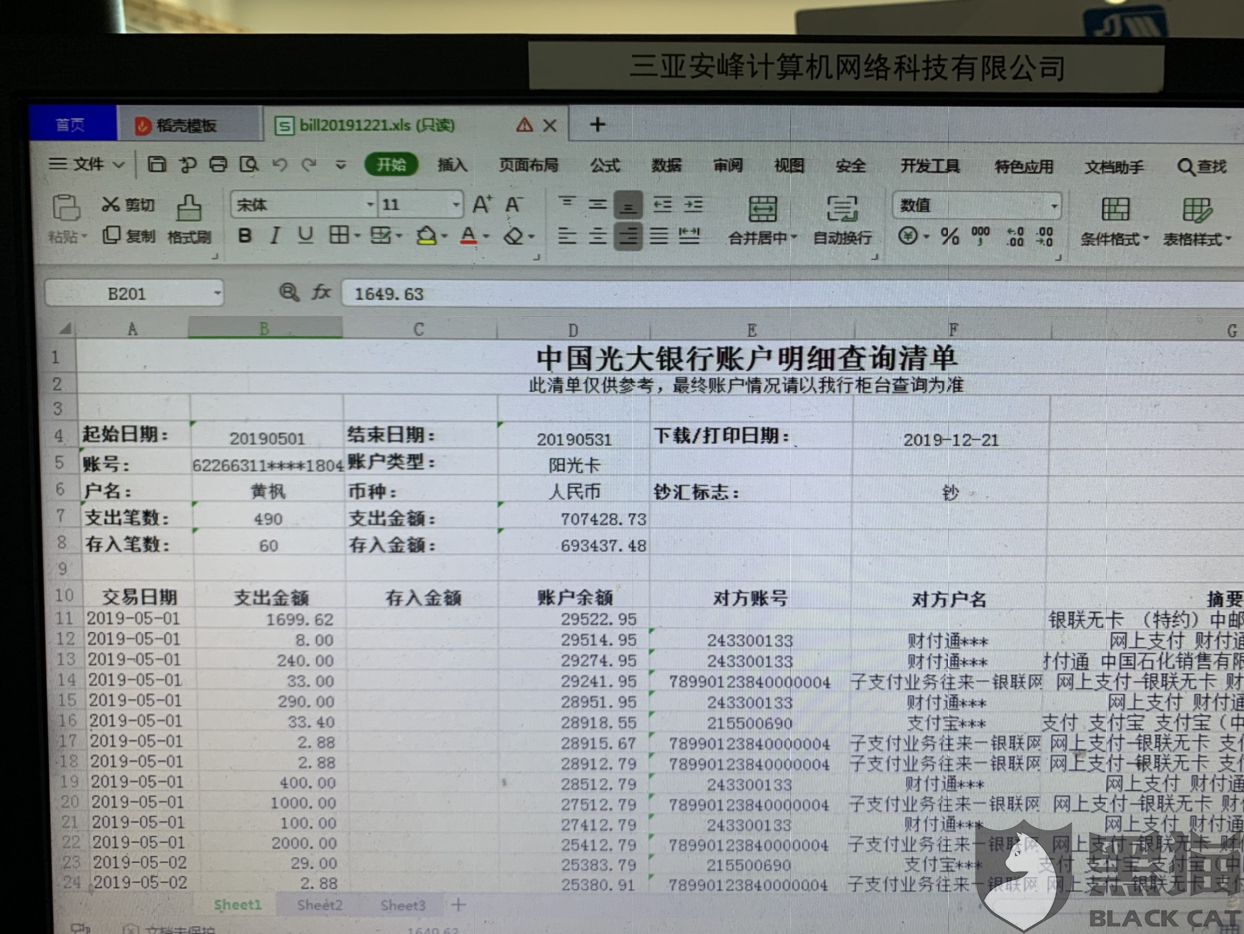Switch to the Data (数据) tab
This screenshot has height=934, width=1244.
pos(666,165)
